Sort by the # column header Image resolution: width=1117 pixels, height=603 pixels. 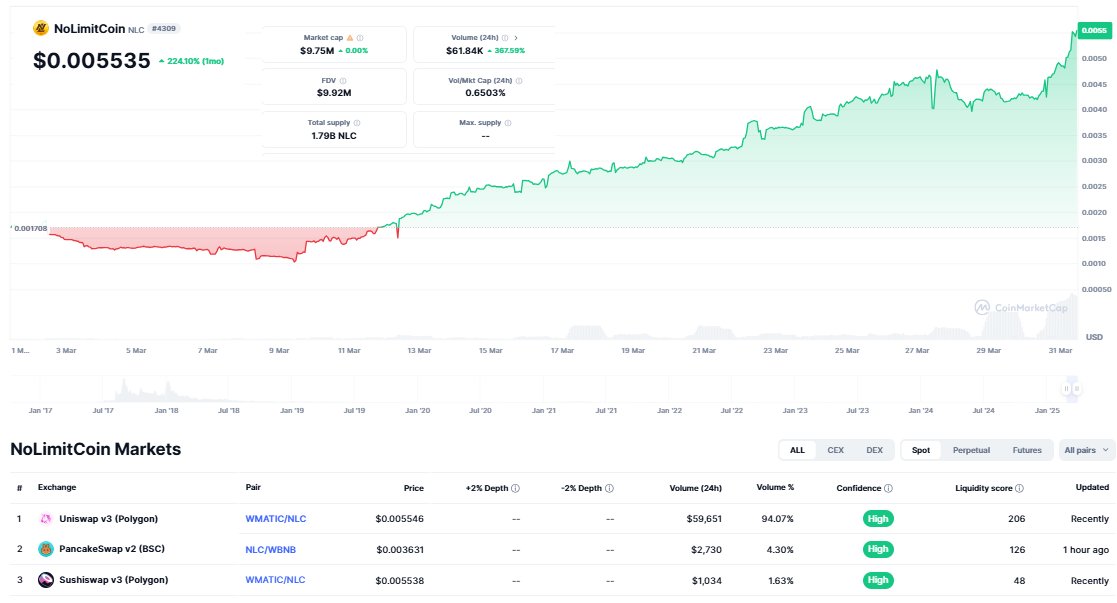click(19, 488)
